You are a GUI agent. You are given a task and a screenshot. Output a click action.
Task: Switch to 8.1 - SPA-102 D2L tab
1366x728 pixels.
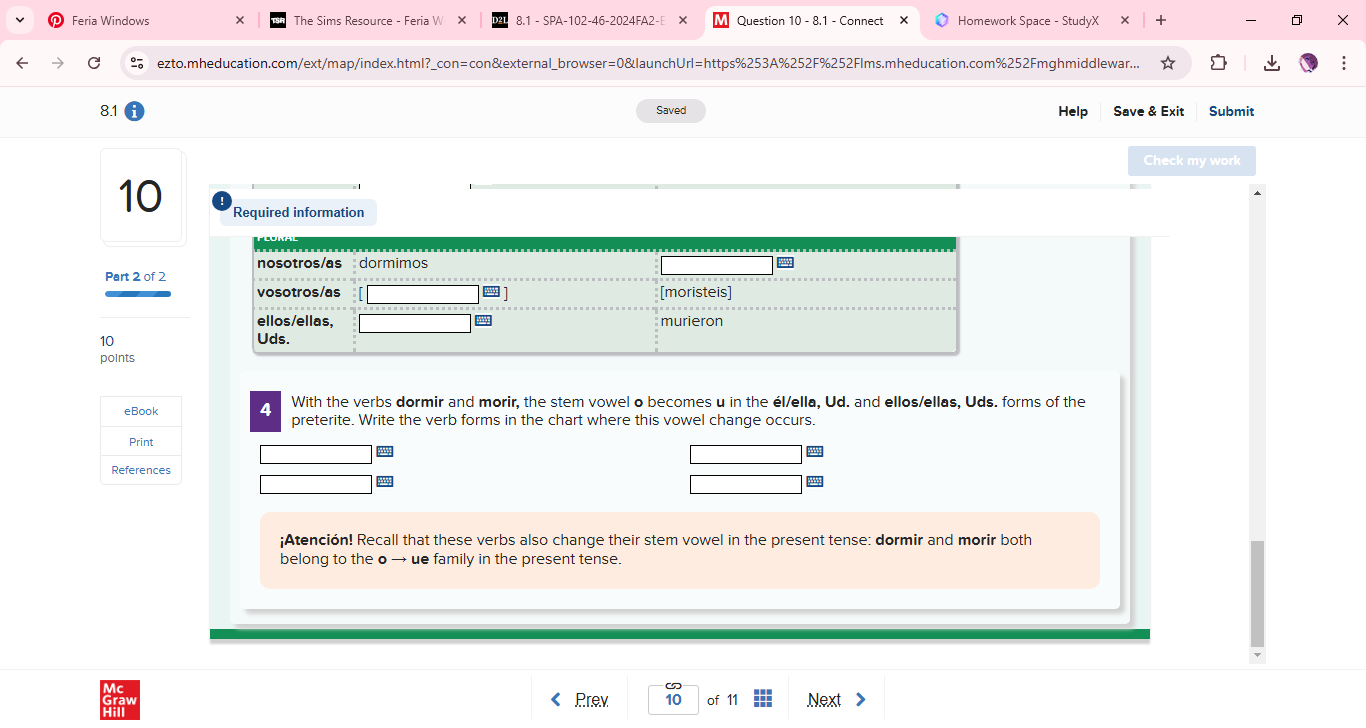590,20
